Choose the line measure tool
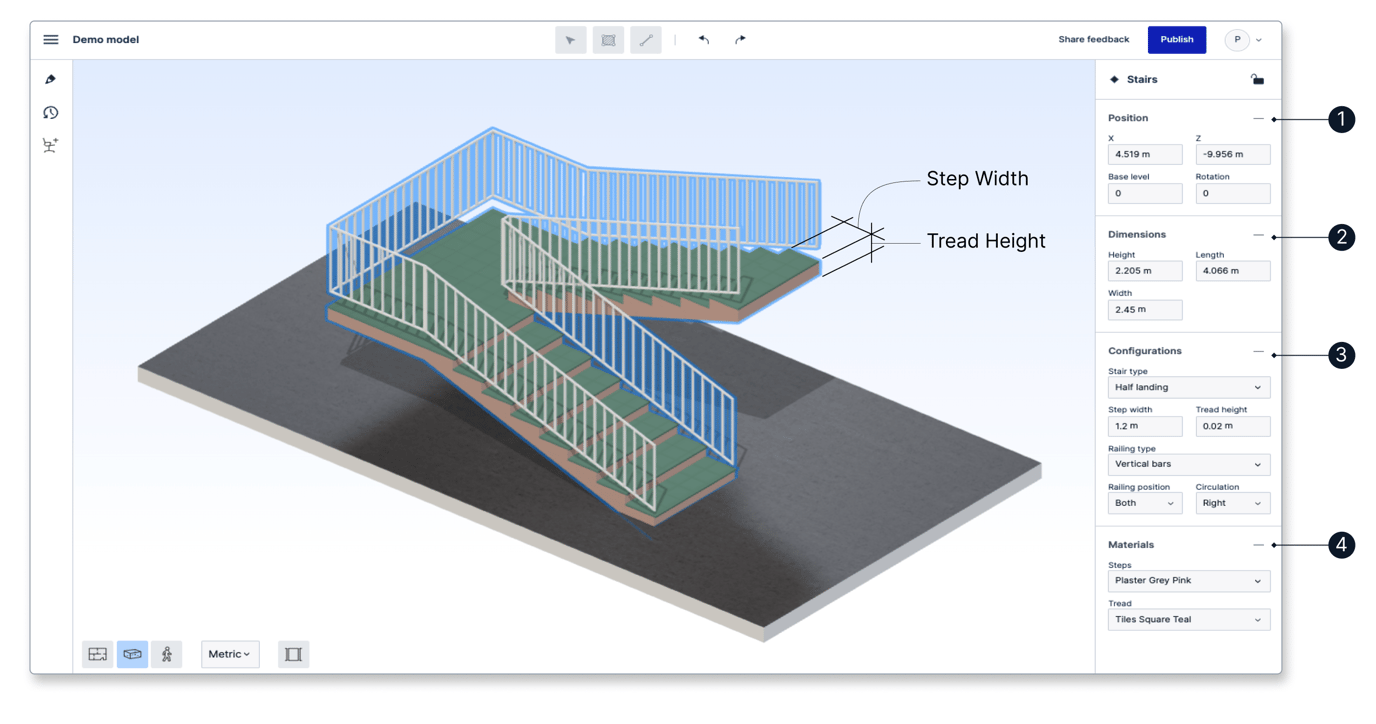This screenshot has height=724, width=1376. pyautogui.click(x=646, y=40)
